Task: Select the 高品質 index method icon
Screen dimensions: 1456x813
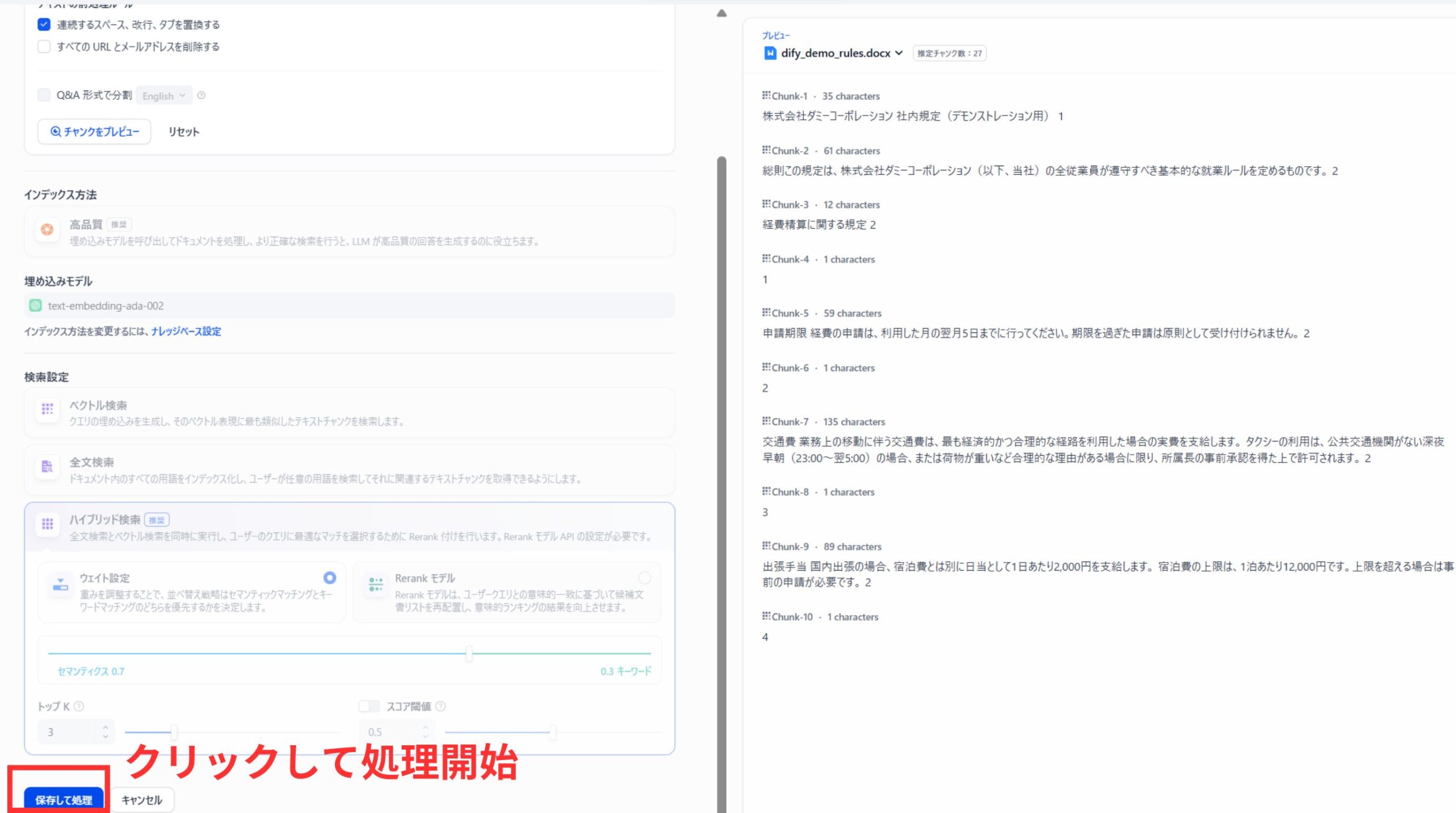Action: [x=47, y=230]
